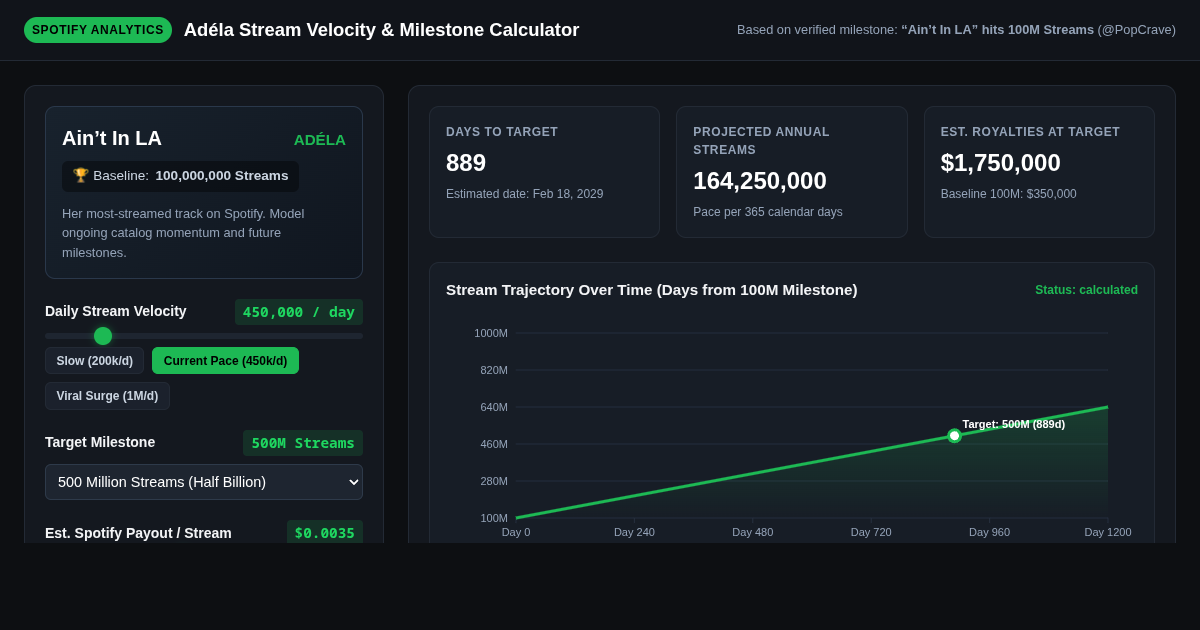Click the Daily Stream Velocity slider handle
The image size is (1200, 630).
click(103, 336)
